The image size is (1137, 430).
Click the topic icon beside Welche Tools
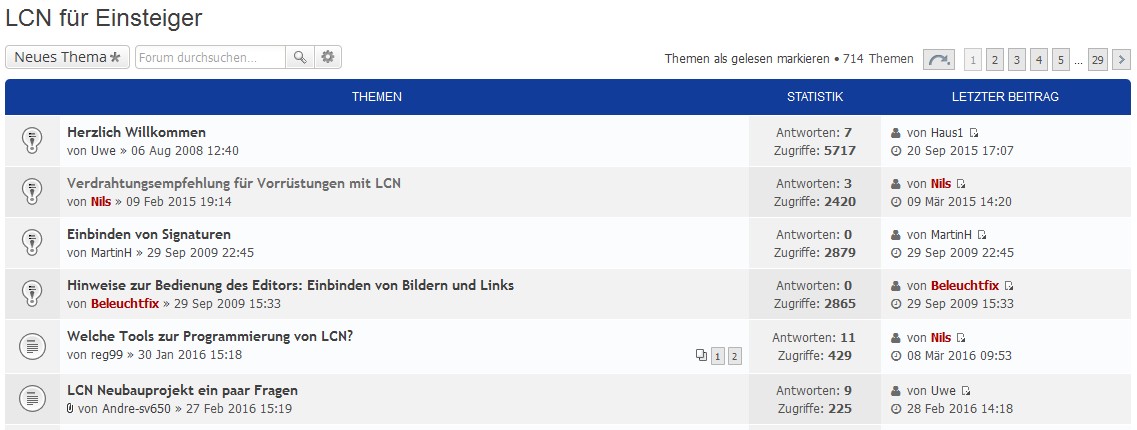click(31, 346)
